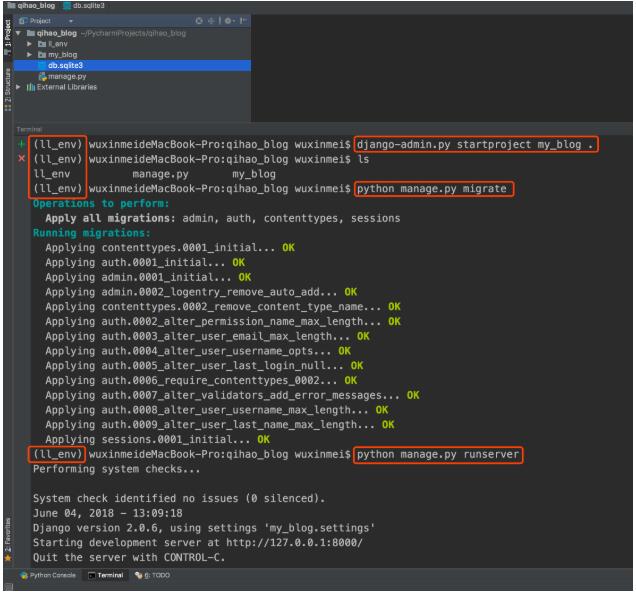Select manage.py in project tree

coord(67,76)
